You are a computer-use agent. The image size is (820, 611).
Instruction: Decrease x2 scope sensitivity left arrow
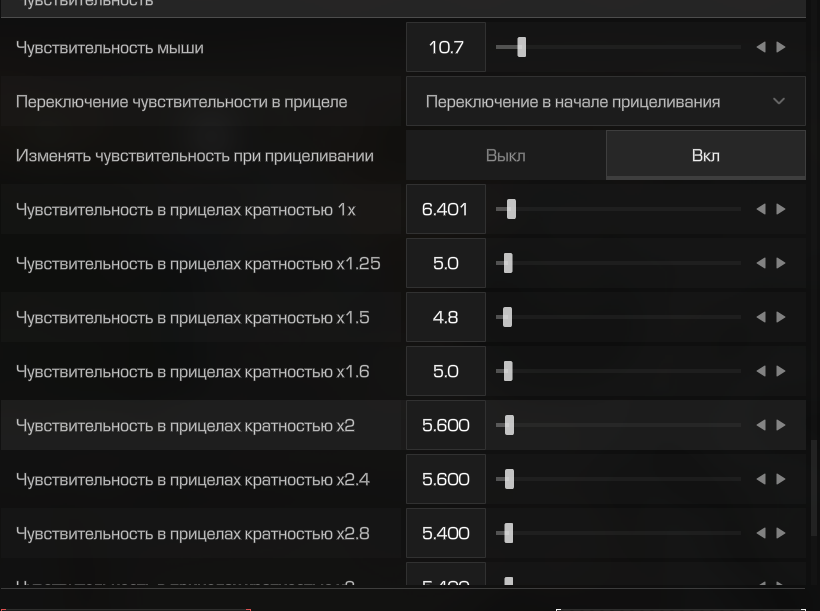click(x=761, y=425)
